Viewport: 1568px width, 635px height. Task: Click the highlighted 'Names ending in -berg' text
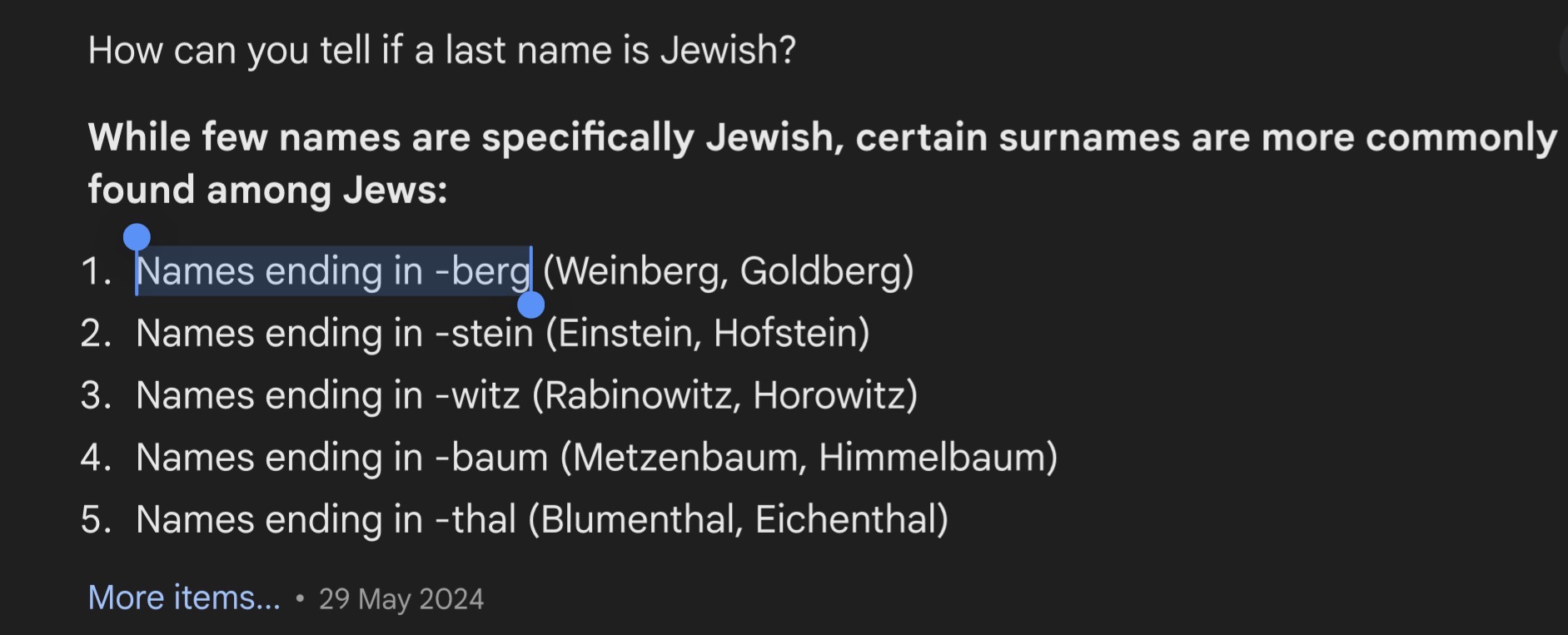click(333, 271)
